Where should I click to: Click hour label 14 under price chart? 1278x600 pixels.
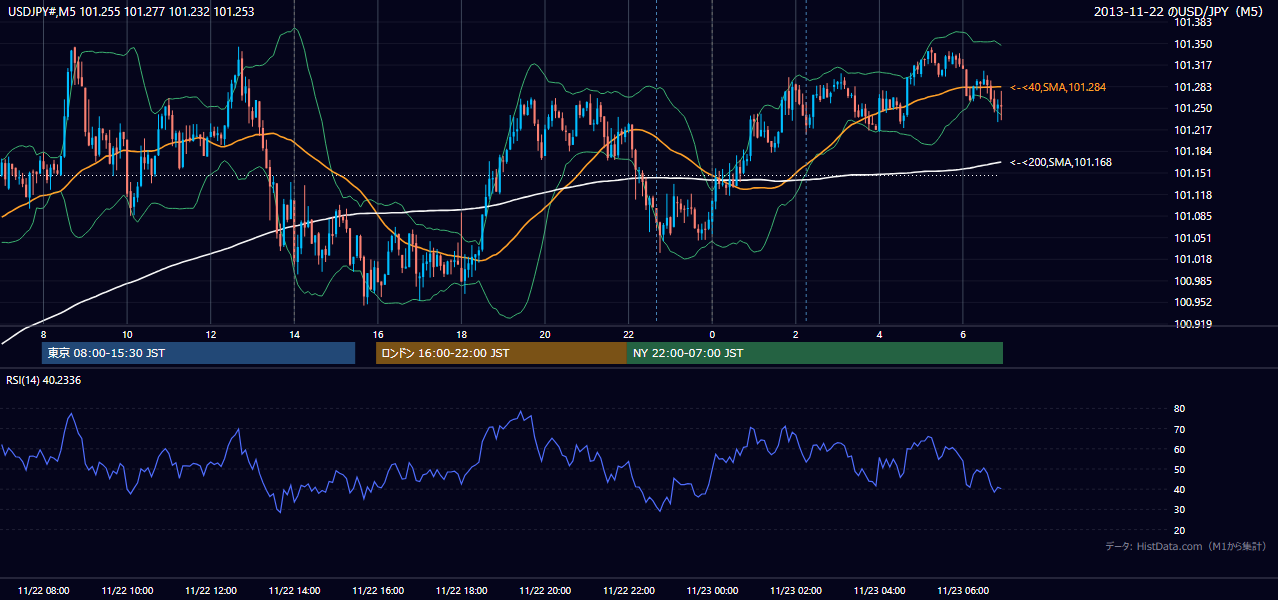pyautogui.click(x=294, y=333)
